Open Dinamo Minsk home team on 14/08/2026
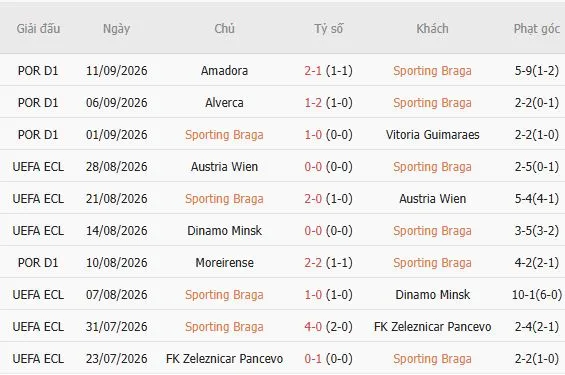The height and width of the screenshot is (375, 565). [224, 231]
